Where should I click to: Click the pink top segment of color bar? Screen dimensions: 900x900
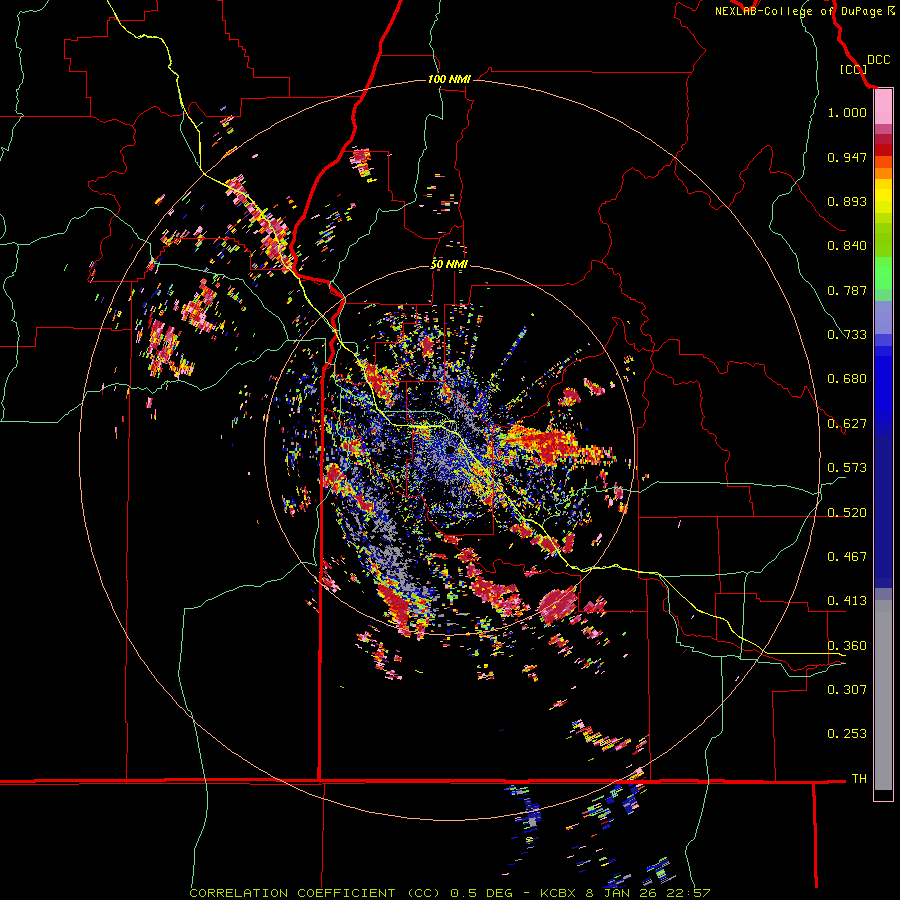(x=883, y=107)
